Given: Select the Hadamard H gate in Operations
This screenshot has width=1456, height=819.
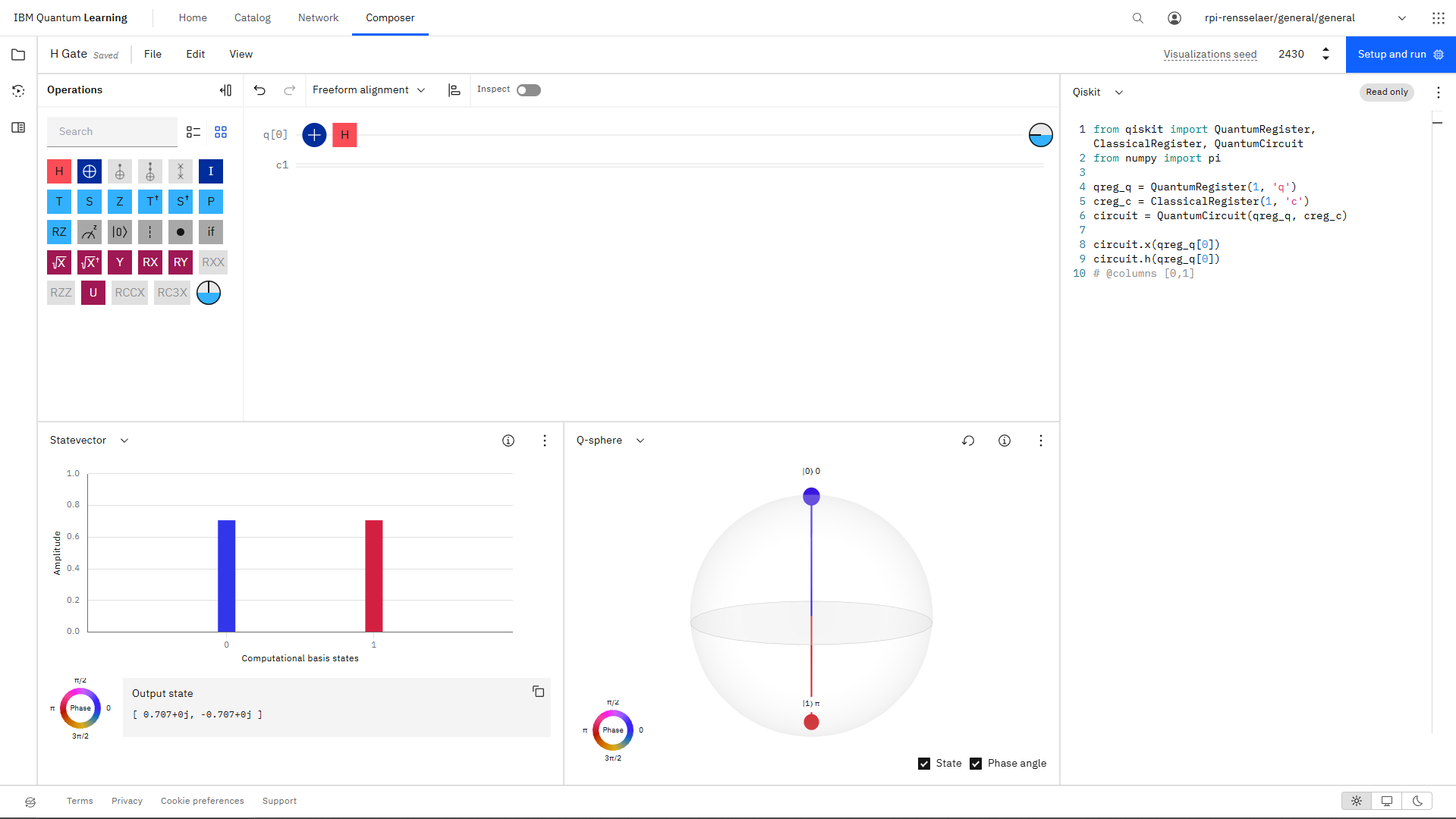Looking at the screenshot, I should pyautogui.click(x=59, y=171).
